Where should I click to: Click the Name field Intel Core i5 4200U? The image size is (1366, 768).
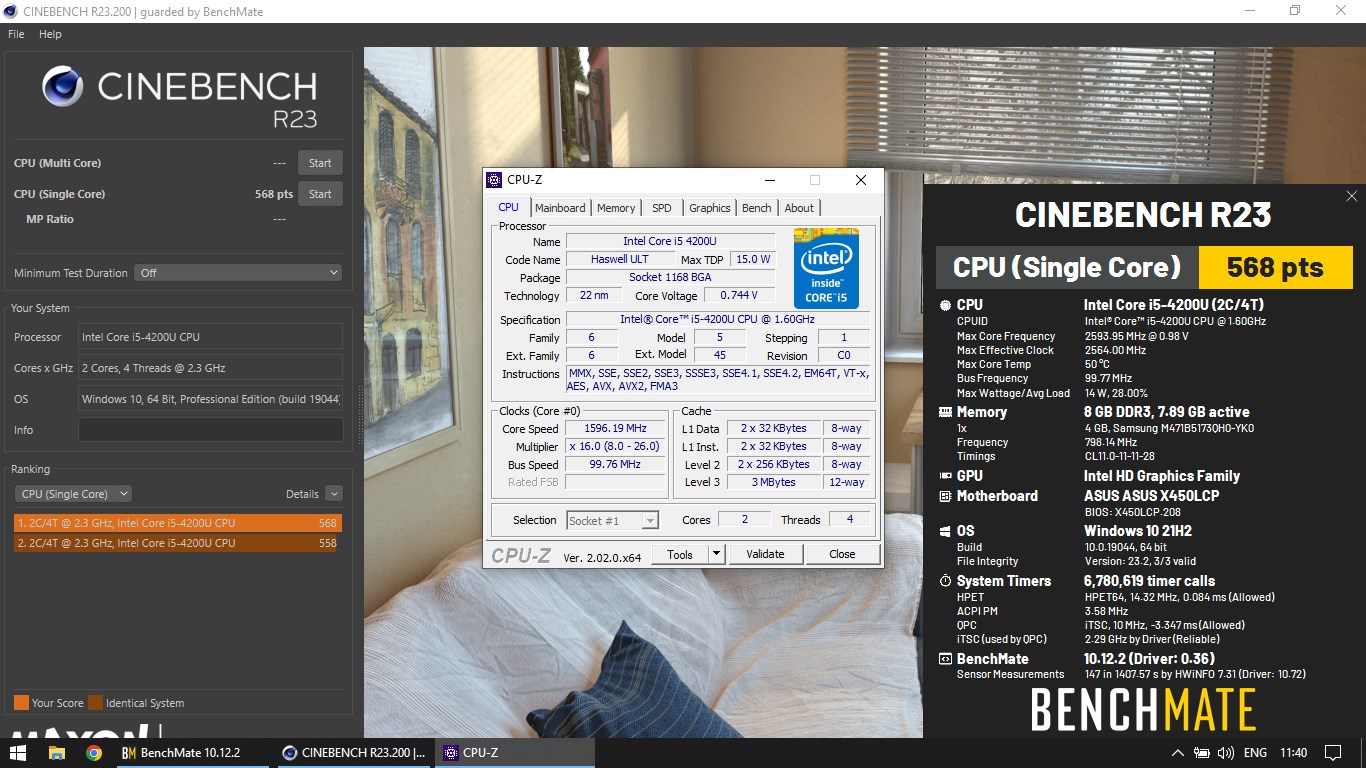670,241
